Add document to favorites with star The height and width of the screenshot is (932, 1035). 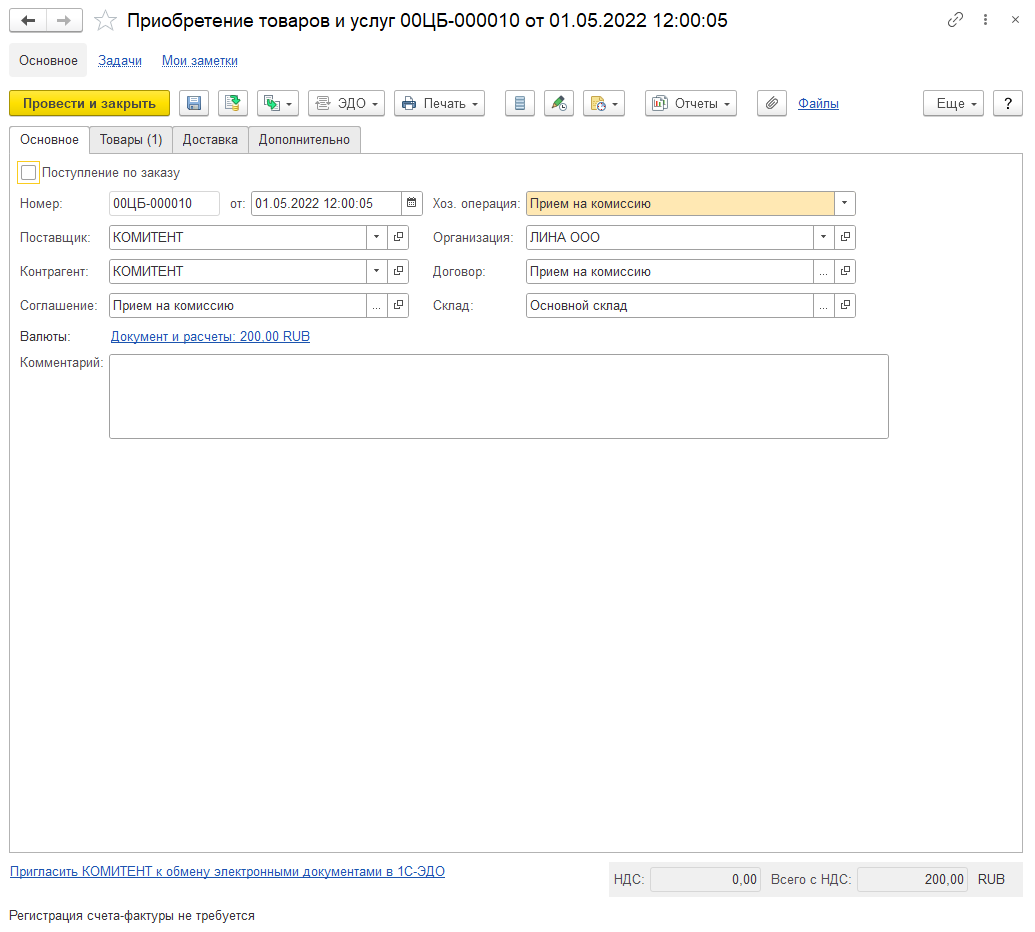pyautogui.click(x=106, y=21)
